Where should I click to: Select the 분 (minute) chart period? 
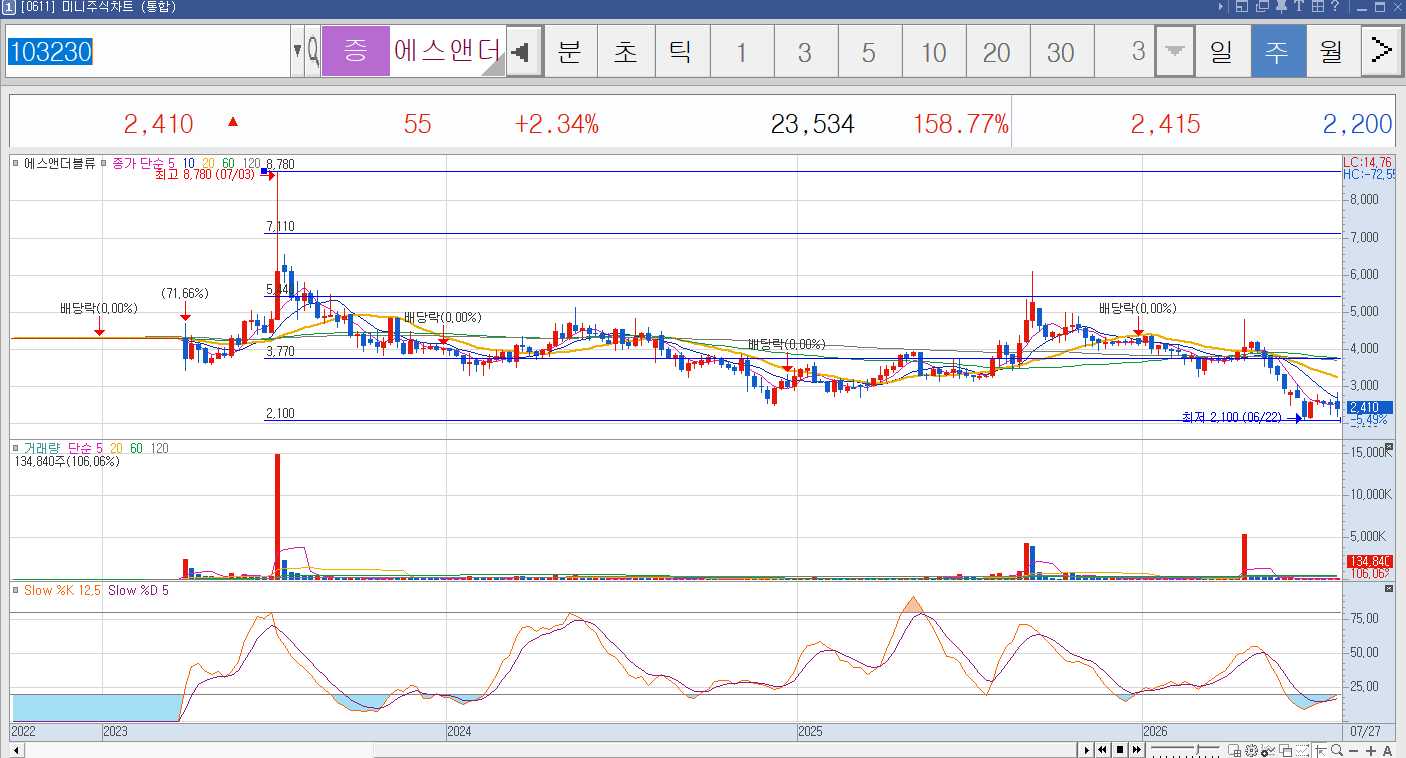tap(570, 51)
